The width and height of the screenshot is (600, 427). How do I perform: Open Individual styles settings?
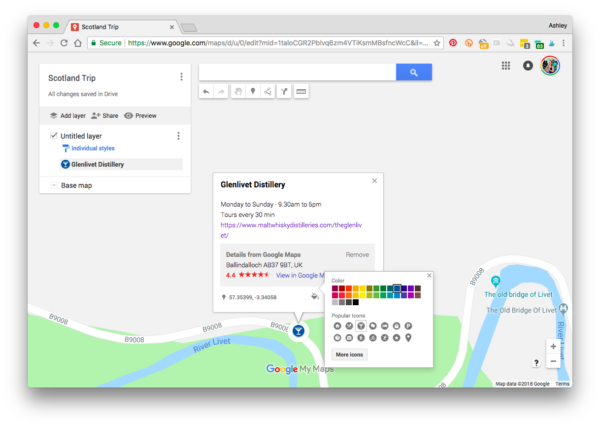click(88, 148)
